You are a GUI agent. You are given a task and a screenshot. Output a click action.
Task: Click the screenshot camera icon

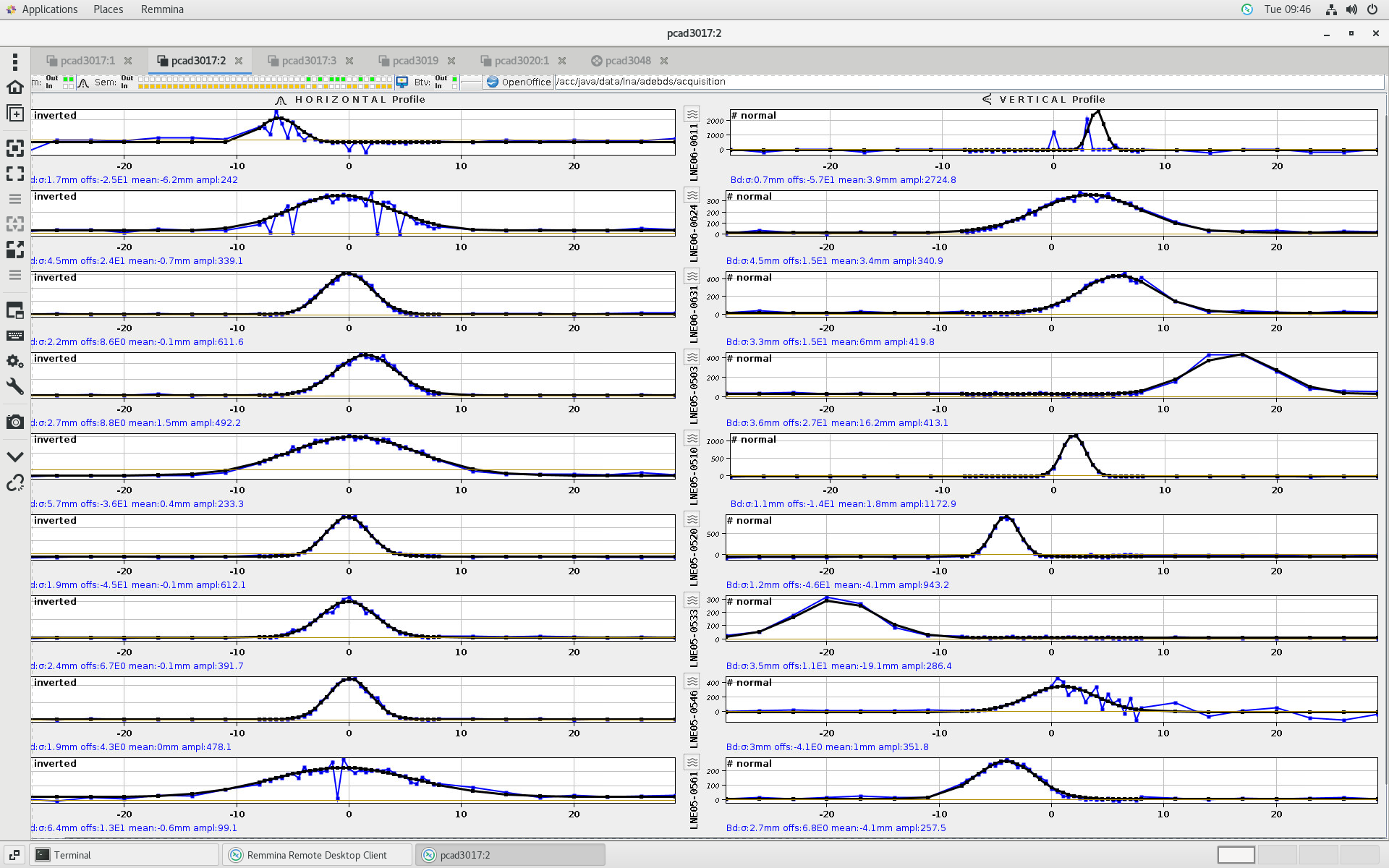tap(14, 422)
